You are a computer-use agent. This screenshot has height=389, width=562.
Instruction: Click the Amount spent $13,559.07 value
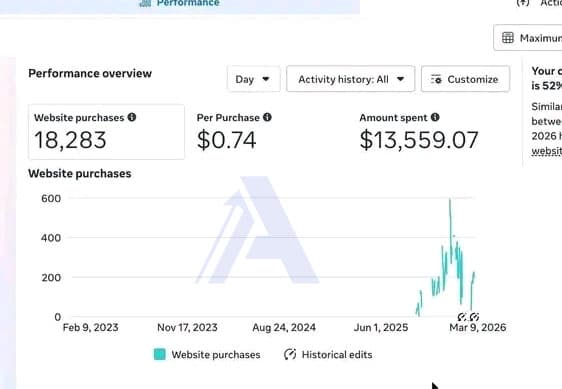click(419, 140)
